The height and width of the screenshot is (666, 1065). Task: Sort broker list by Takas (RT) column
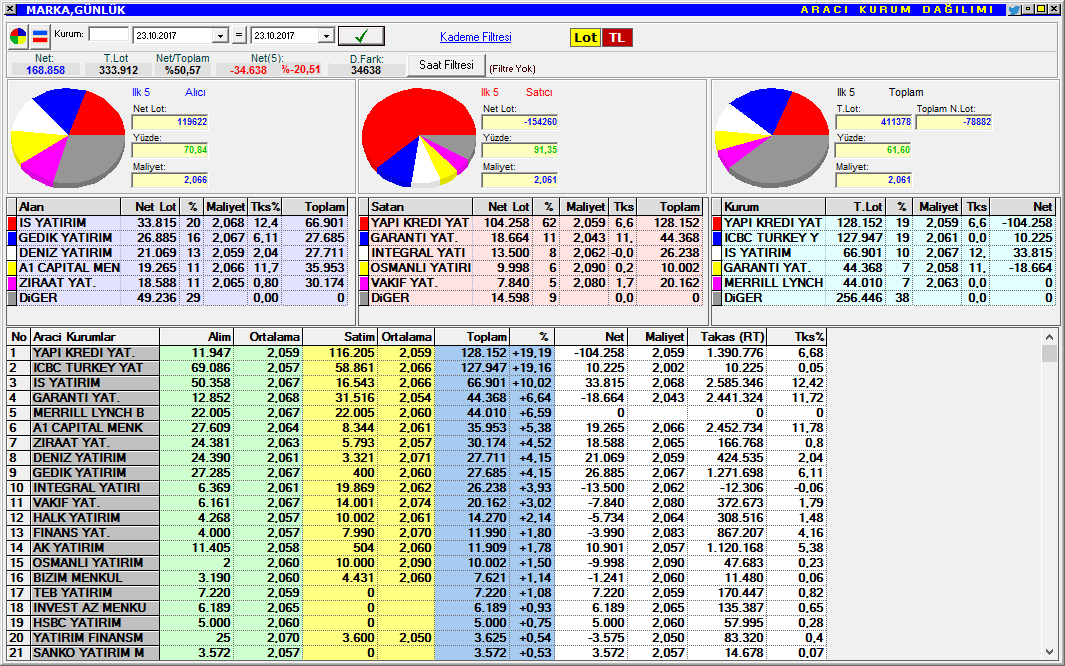tap(727, 337)
